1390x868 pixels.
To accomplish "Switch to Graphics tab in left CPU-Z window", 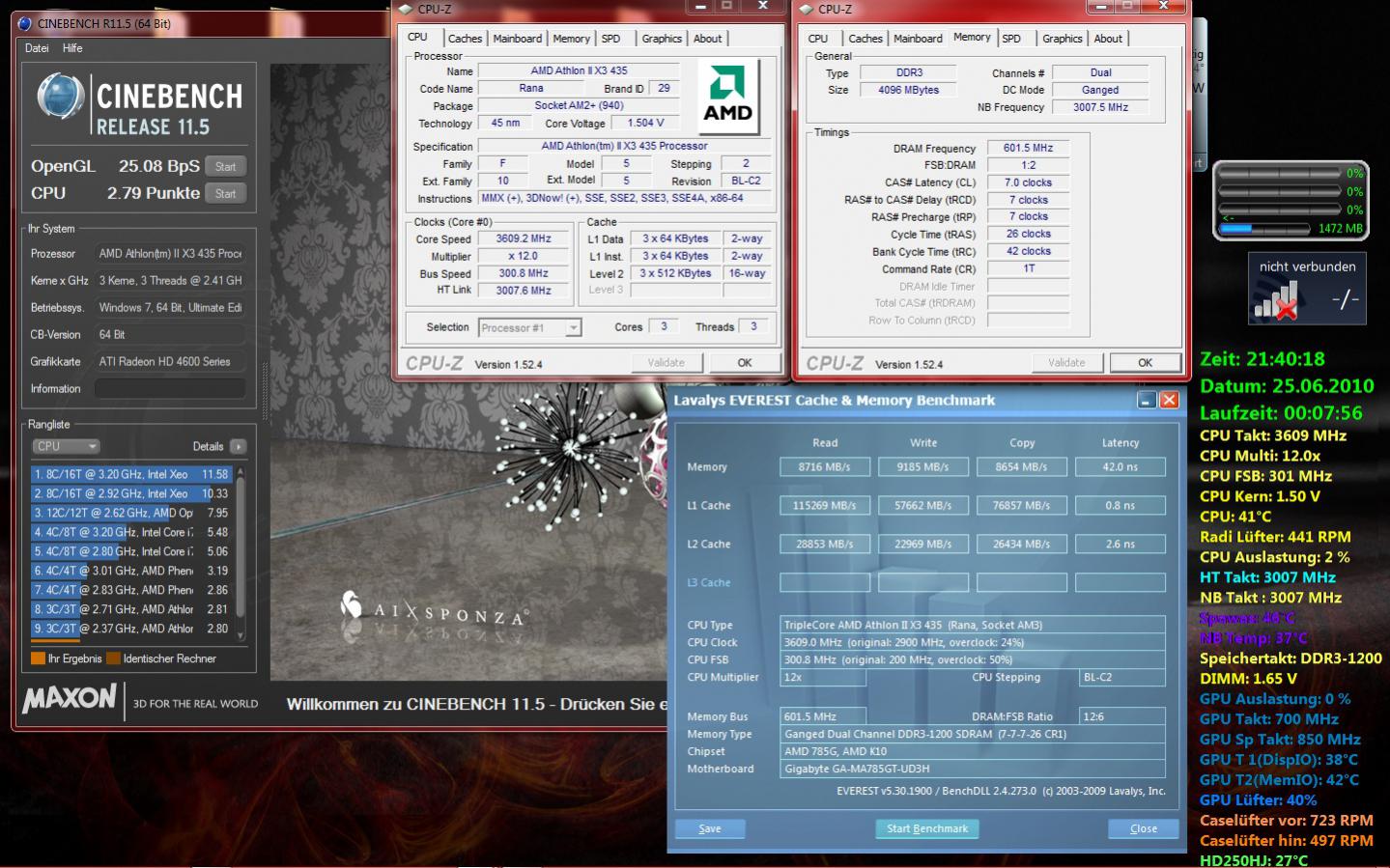I will [662, 39].
